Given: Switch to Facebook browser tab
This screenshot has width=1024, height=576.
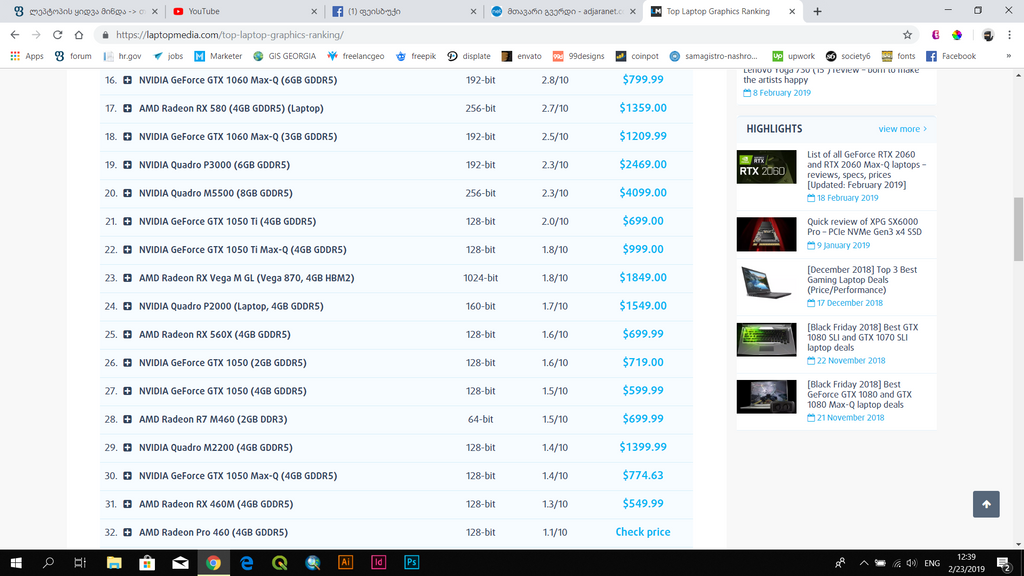Looking at the screenshot, I should point(404,11).
